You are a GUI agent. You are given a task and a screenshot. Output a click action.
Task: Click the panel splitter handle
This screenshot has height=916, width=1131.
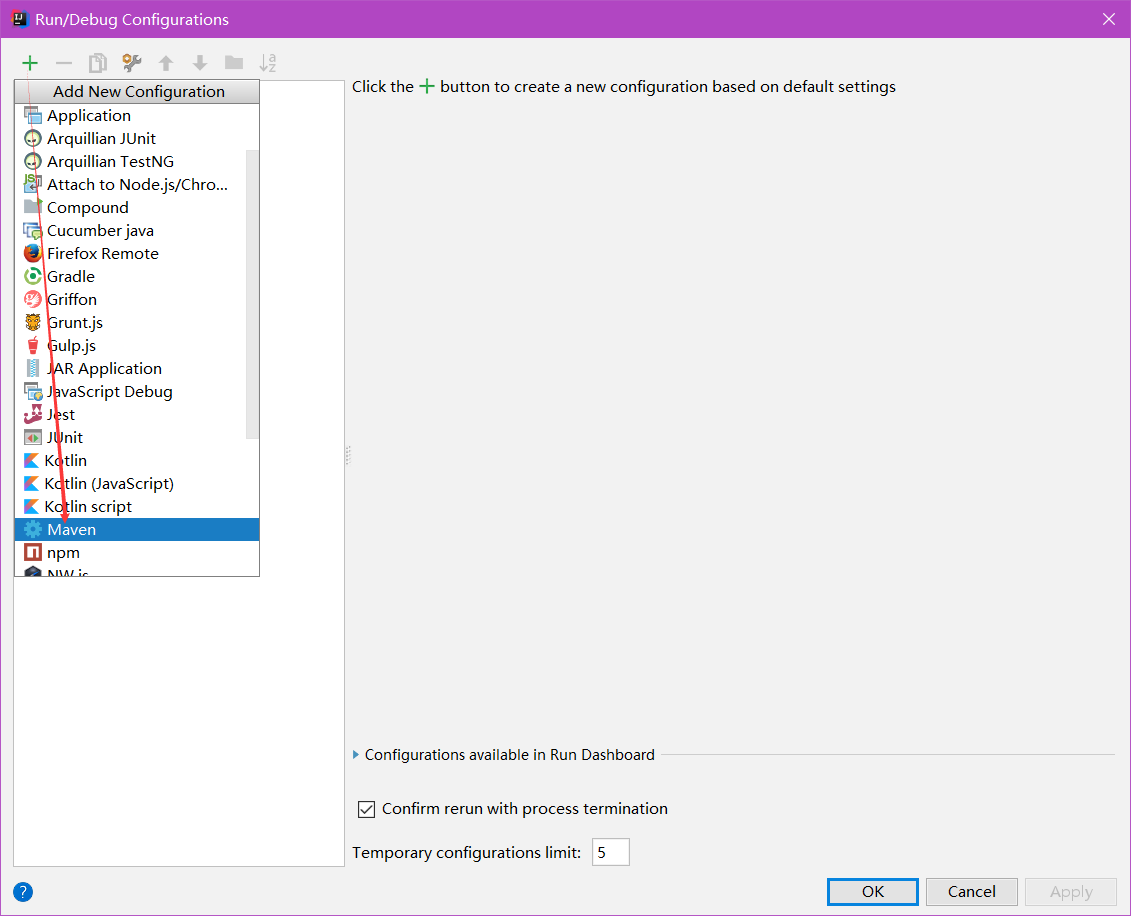348,455
